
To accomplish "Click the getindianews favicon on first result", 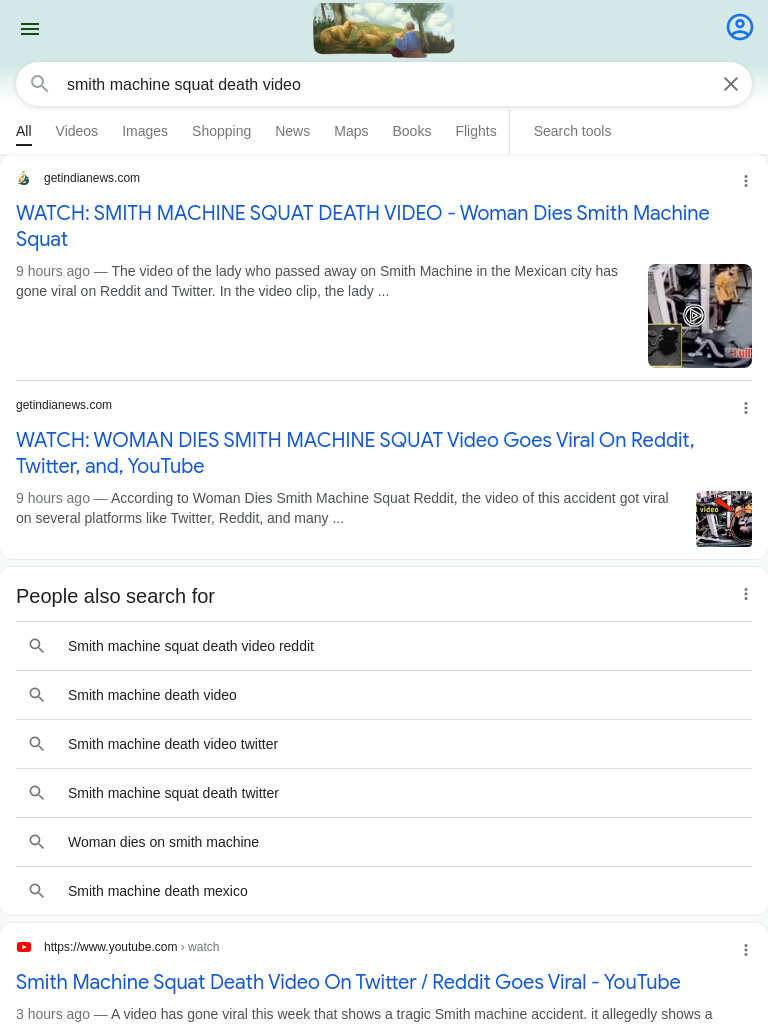I will coord(24,178).
